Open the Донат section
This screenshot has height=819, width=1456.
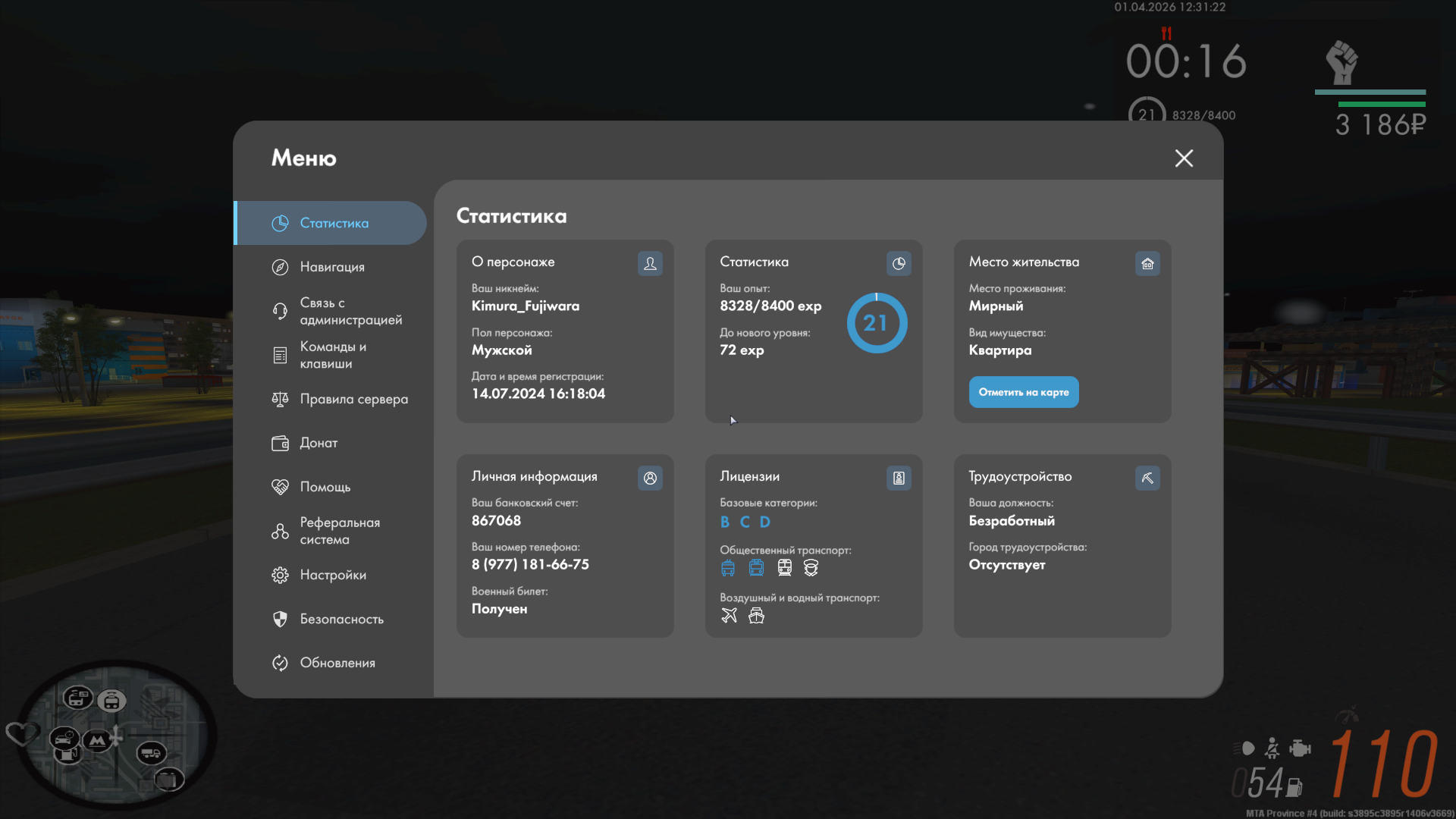(x=318, y=443)
